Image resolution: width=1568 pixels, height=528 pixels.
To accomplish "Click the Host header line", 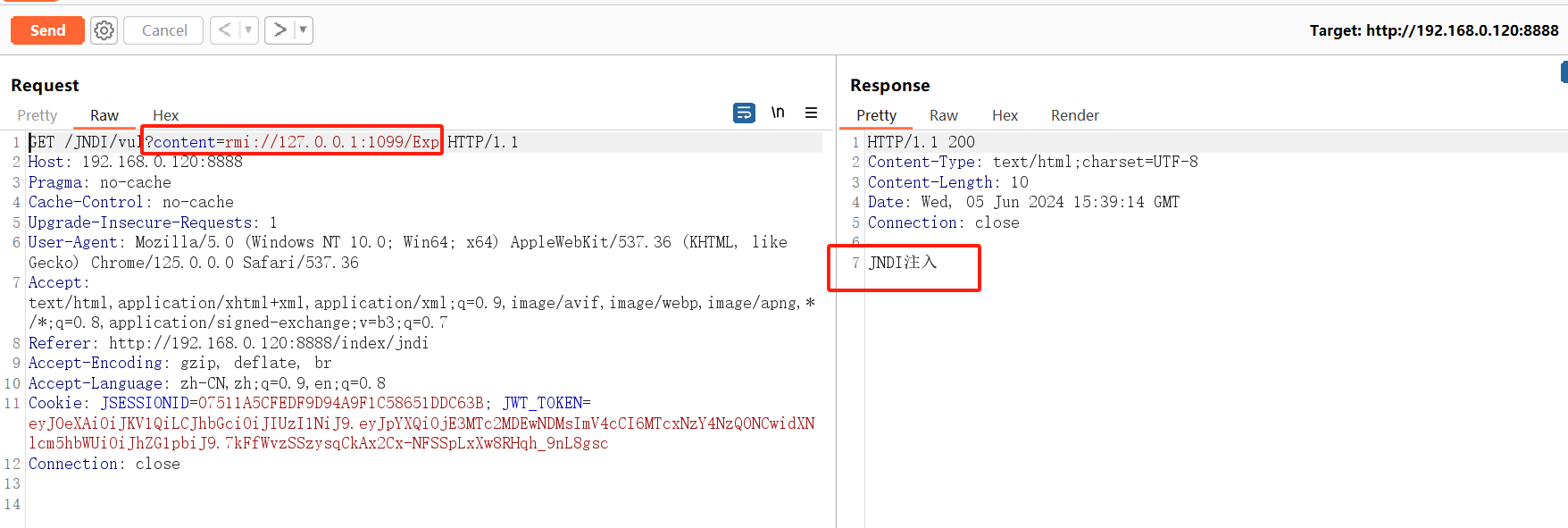I will point(136,162).
